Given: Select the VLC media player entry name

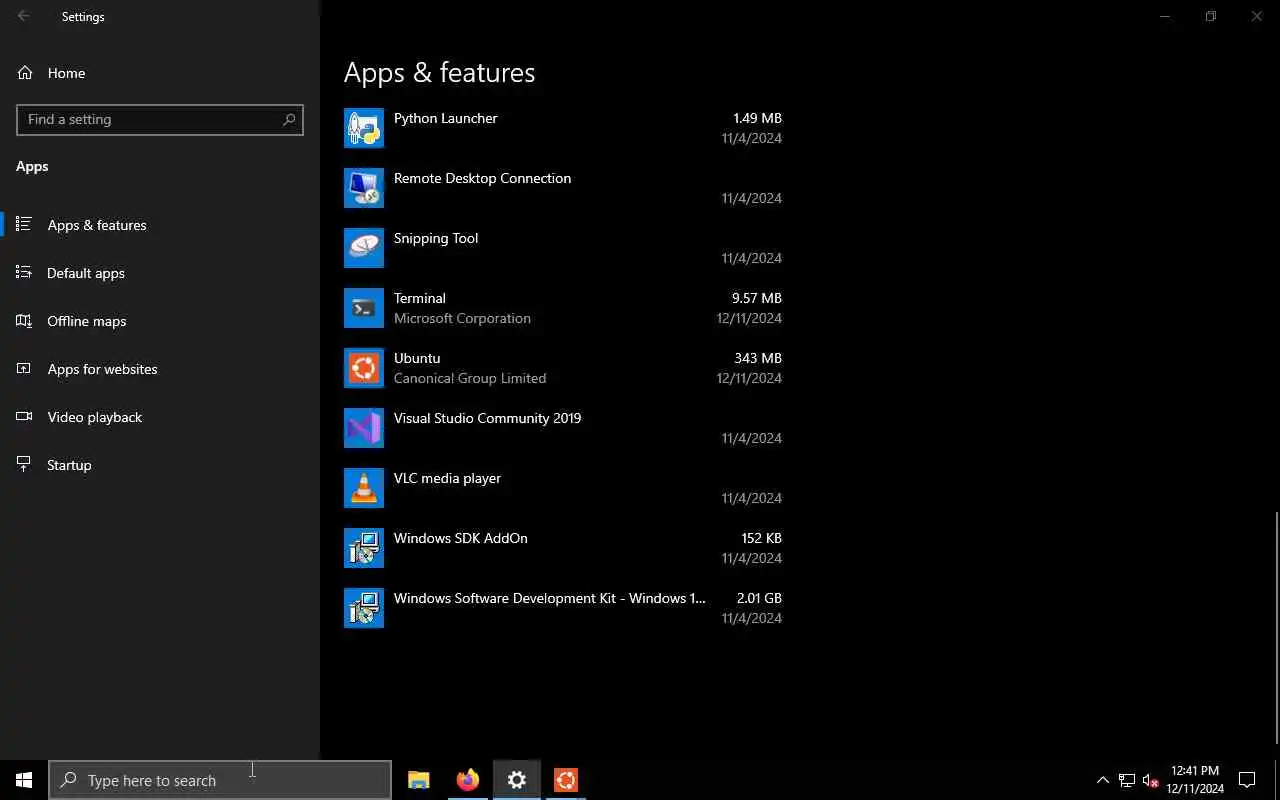Looking at the screenshot, I should click(x=447, y=478).
